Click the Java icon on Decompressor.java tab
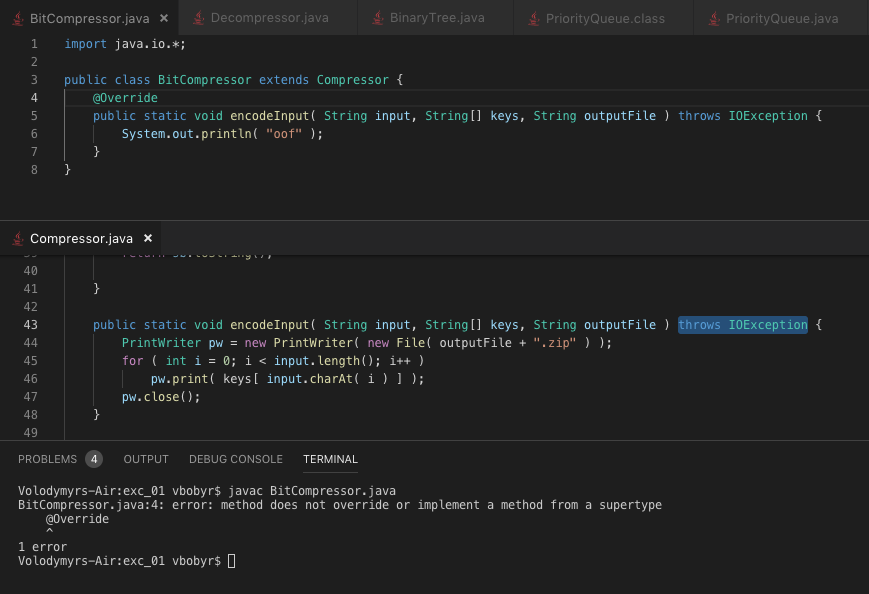The height and width of the screenshot is (594, 869). click(x=198, y=18)
